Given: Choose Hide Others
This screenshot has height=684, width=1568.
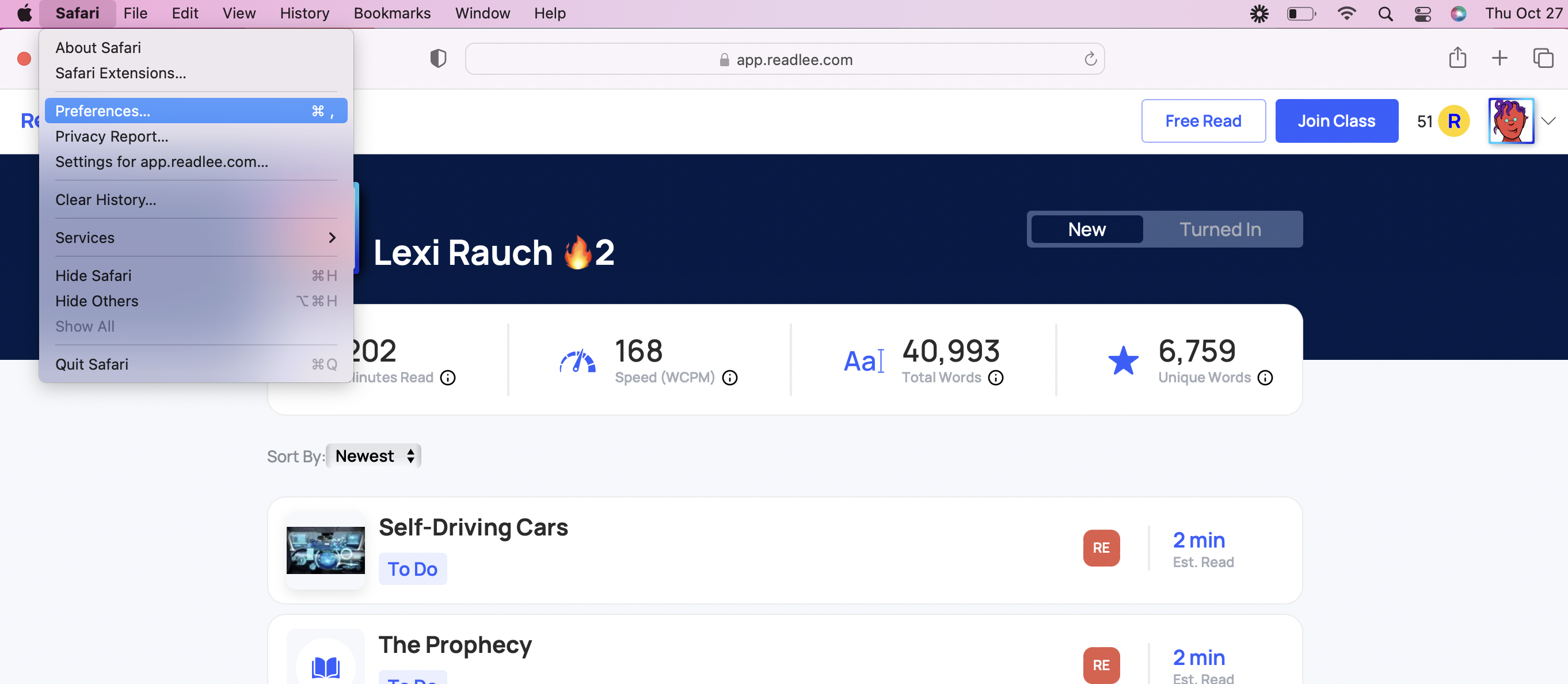Looking at the screenshot, I should [196, 302].
